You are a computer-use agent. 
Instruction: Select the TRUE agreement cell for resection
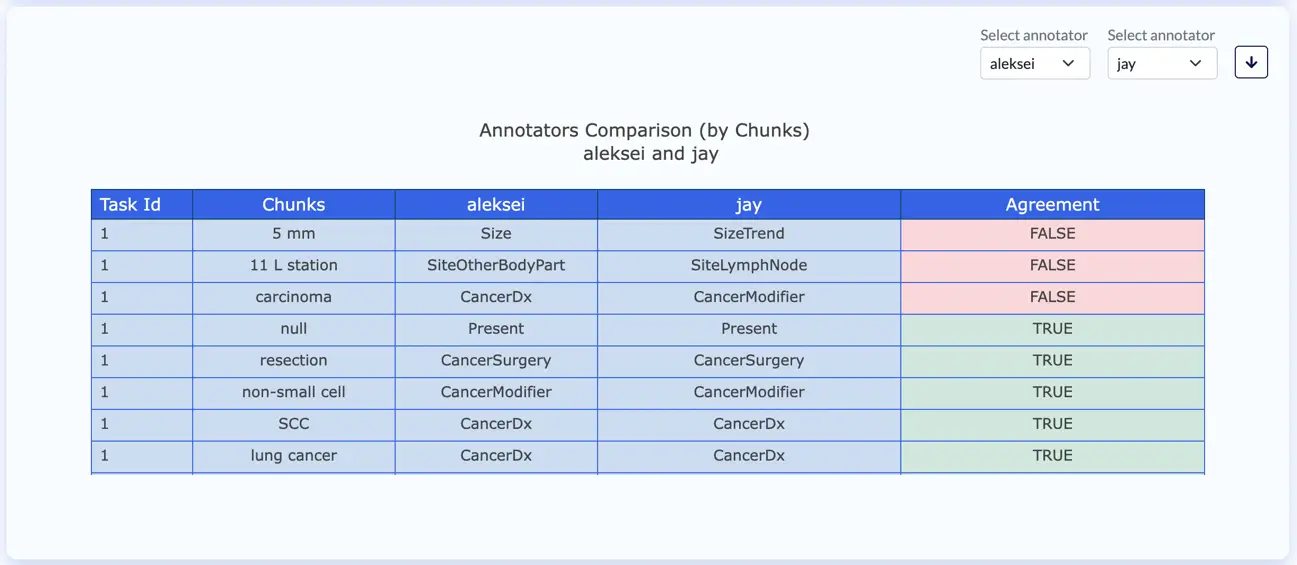tap(1052, 360)
